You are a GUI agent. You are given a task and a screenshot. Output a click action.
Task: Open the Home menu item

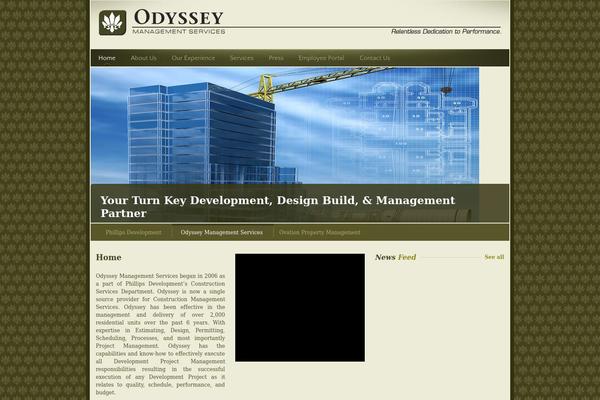107,58
